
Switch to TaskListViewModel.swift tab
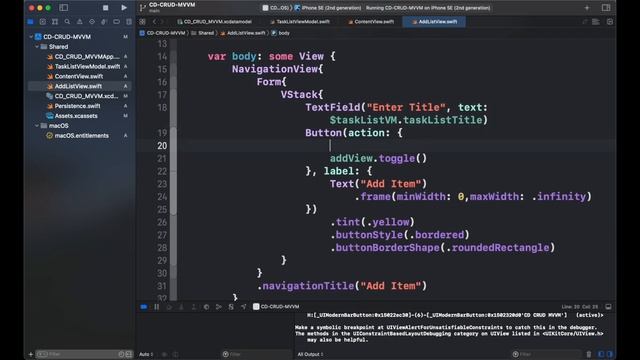point(300,22)
